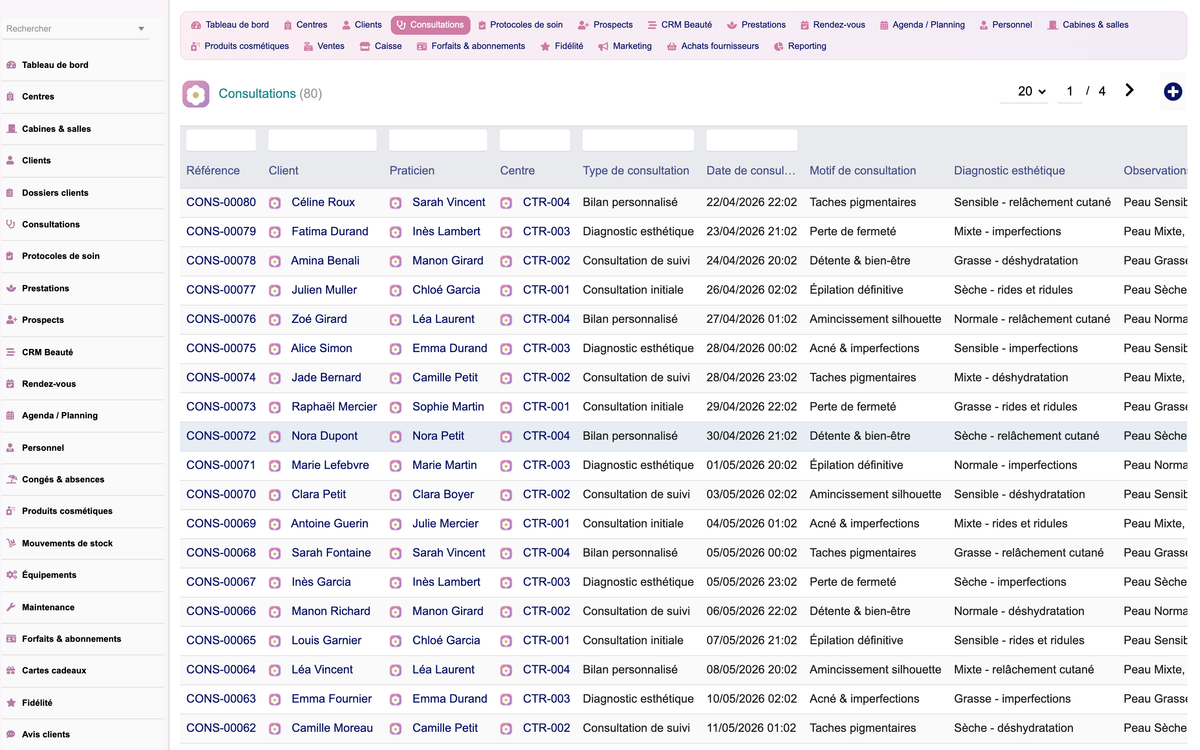Click date cell '10/05/2026 02:02'
Screen dimensions: 1200x750
(x=752, y=699)
